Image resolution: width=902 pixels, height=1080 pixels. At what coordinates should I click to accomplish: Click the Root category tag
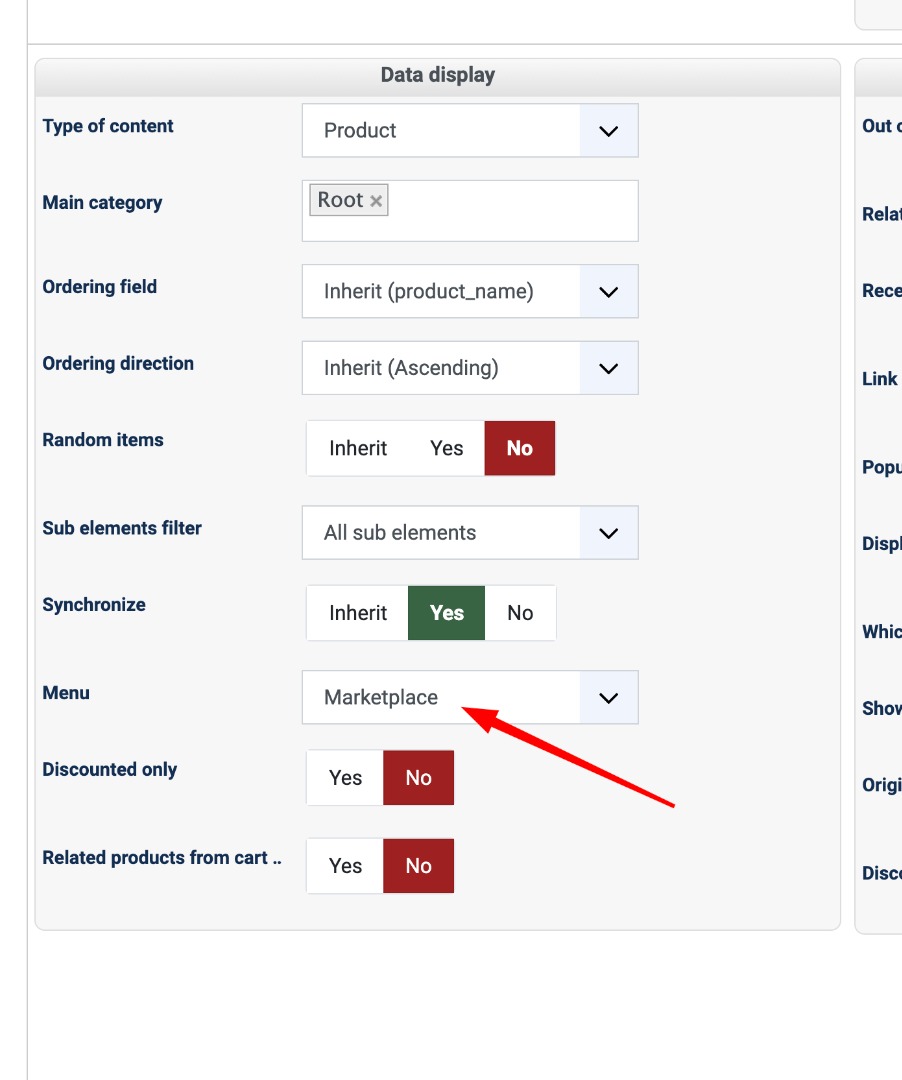(x=340, y=200)
